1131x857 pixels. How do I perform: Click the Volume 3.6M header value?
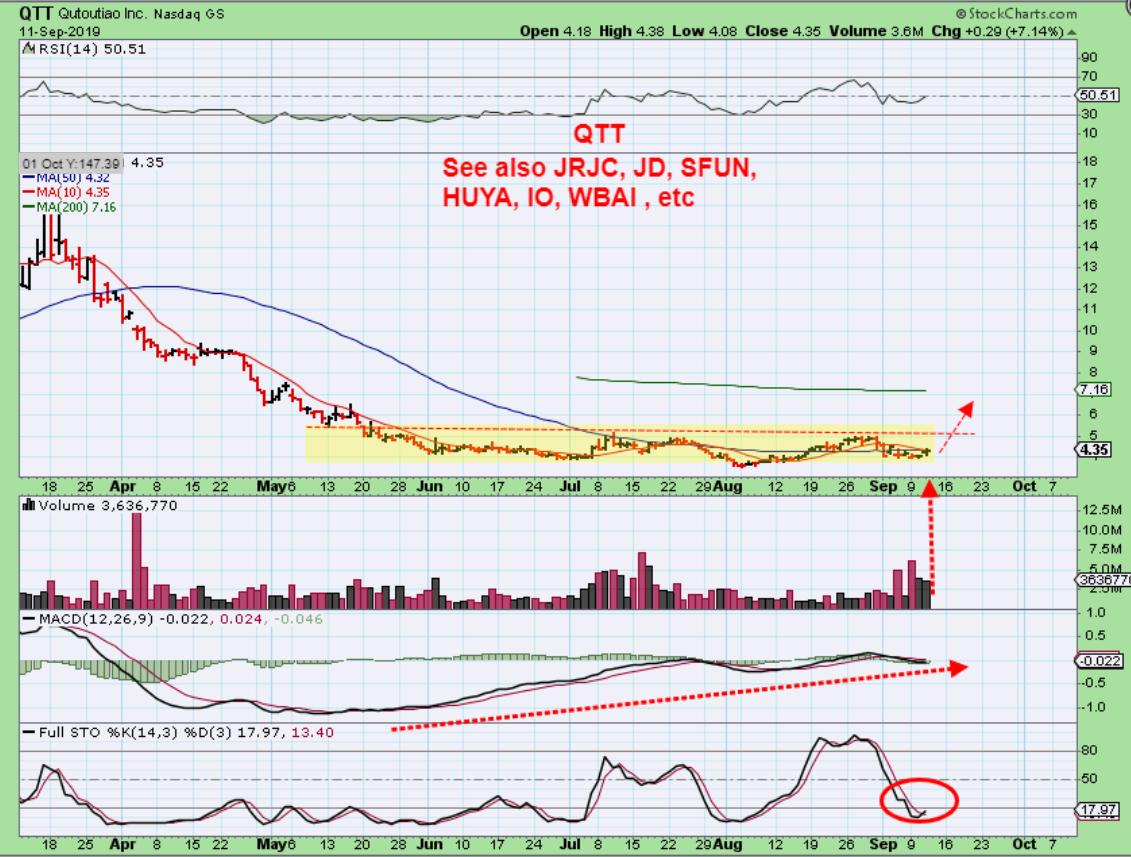pyautogui.click(x=876, y=31)
